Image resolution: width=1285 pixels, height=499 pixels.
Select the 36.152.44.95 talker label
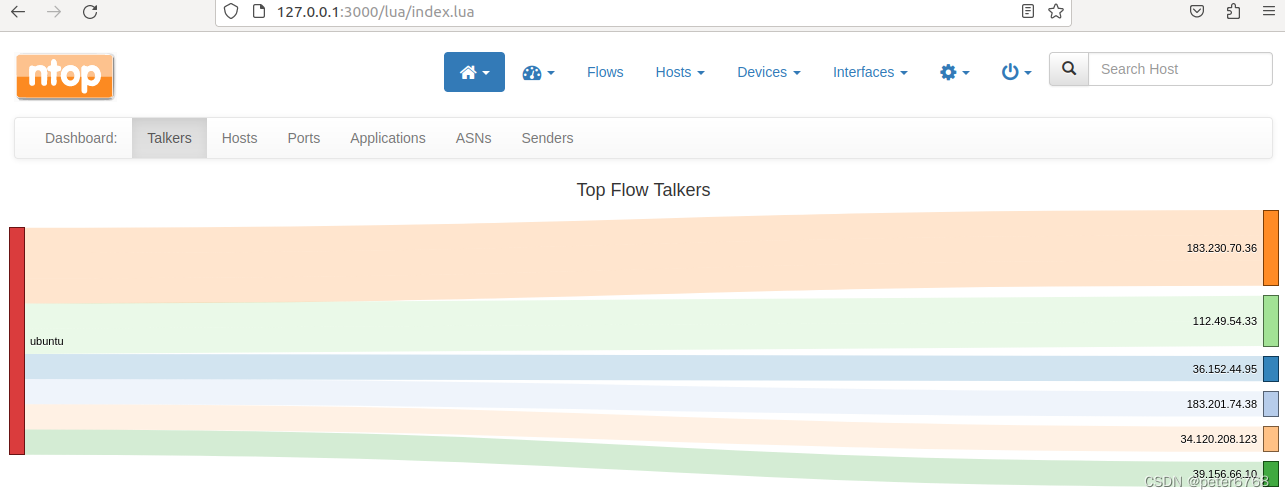pos(1224,369)
